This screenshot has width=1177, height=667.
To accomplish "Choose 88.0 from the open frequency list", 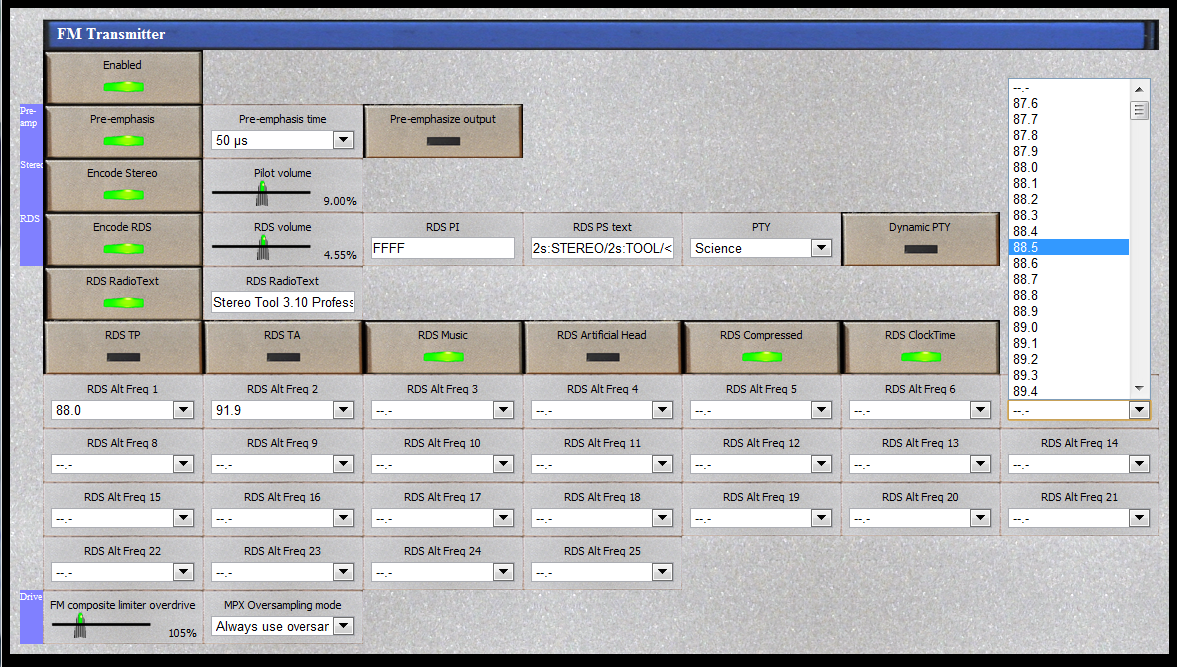I will click(1069, 167).
